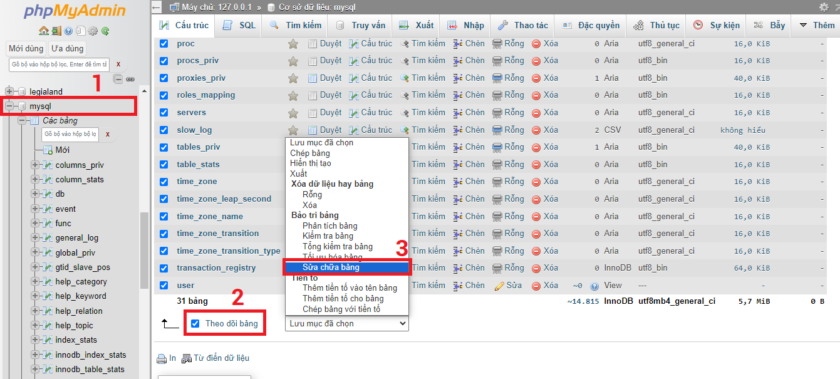Delete the procs_priv table with Xóa
The image size is (840, 379).
click(x=545, y=61)
